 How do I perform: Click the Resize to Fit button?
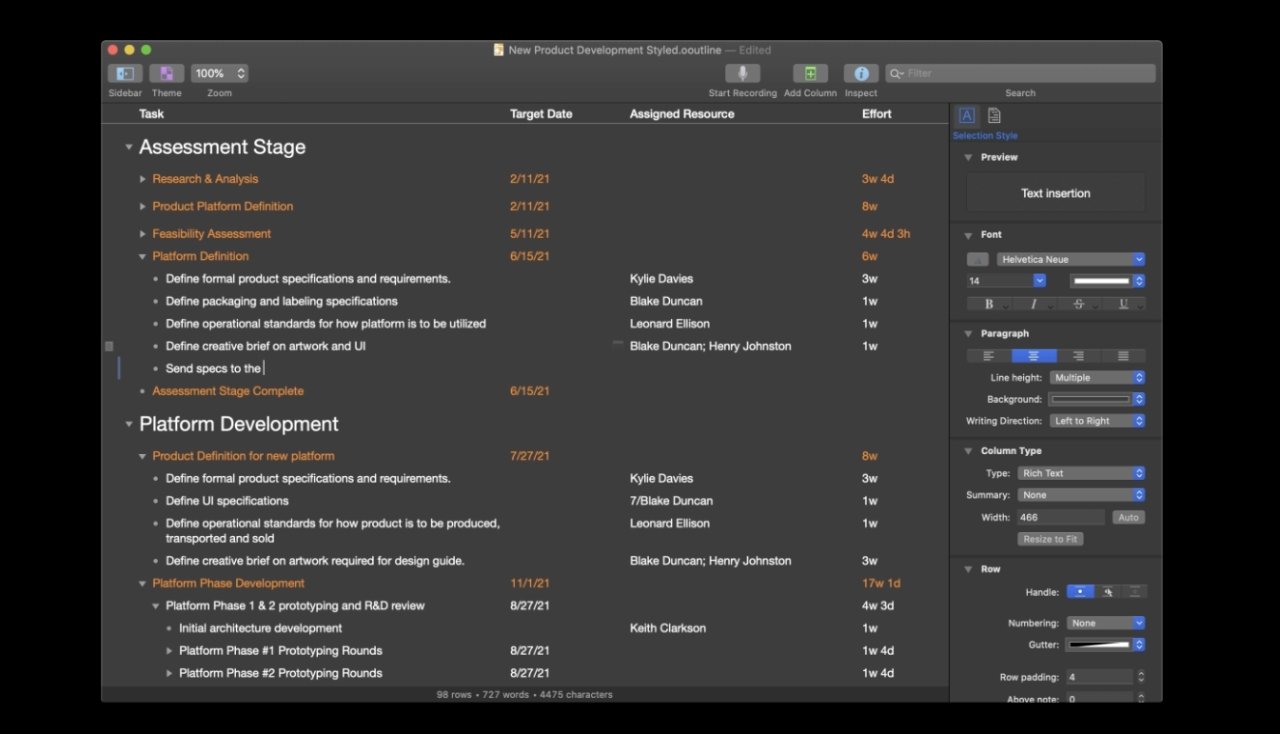tap(1050, 538)
